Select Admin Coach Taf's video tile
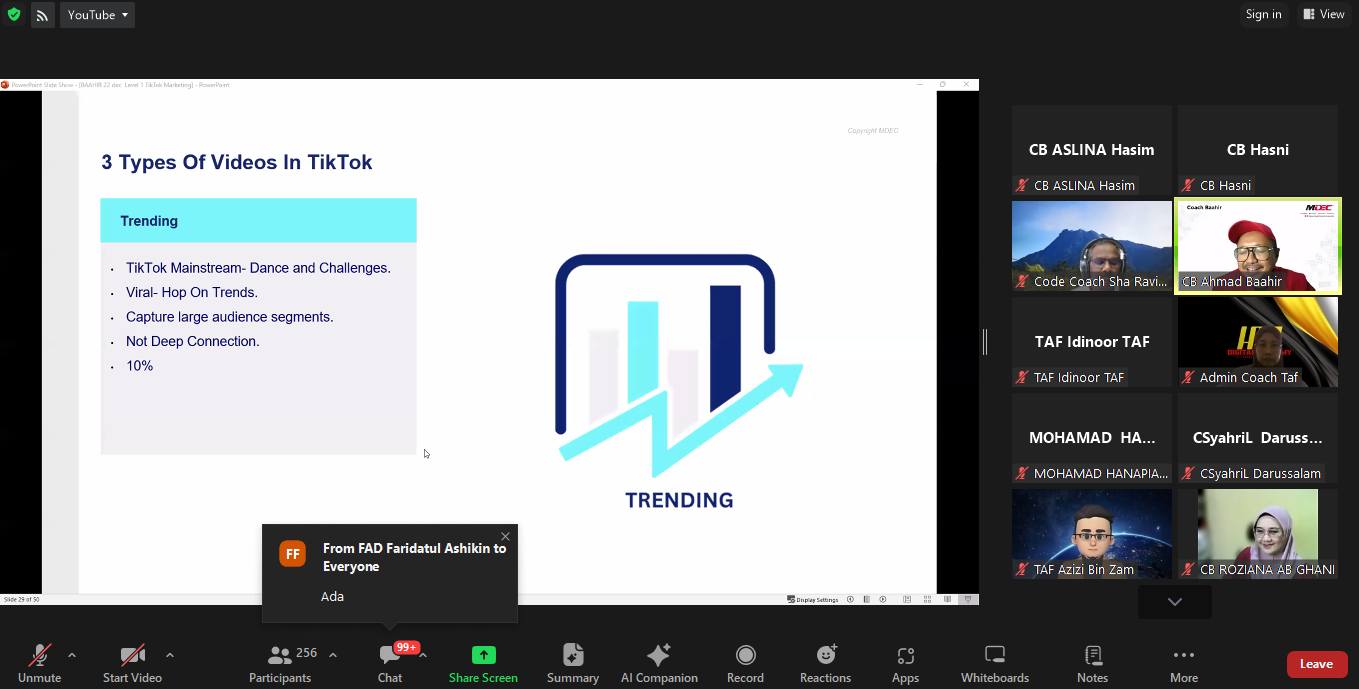This screenshot has width=1359, height=689. [1258, 342]
